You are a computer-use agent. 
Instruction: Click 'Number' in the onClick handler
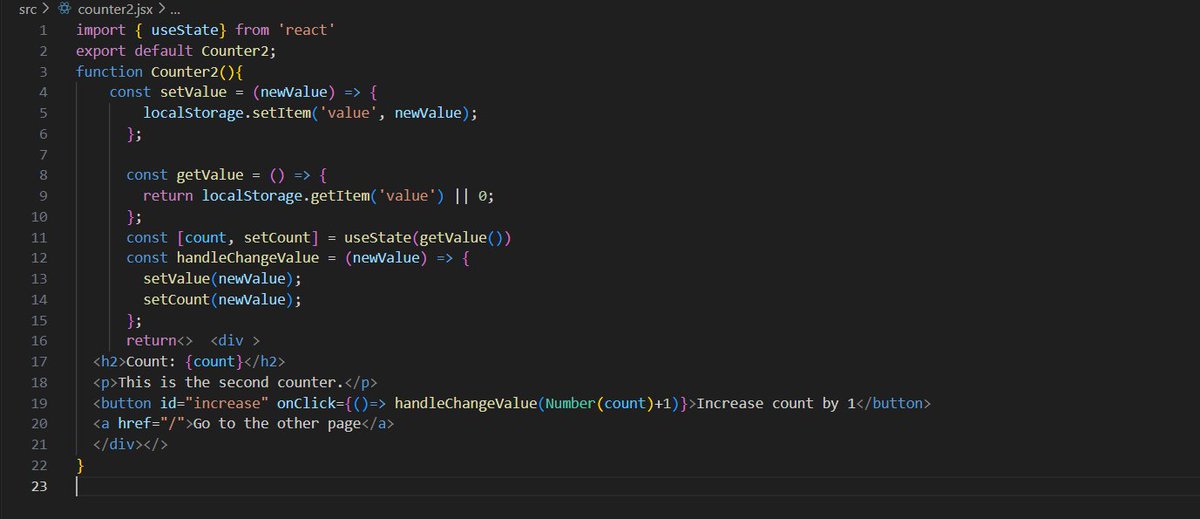[x=570, y=403]
